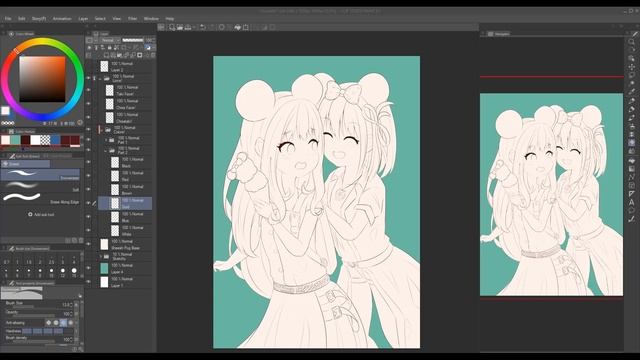Screen dimensions: 640x360
Task: Collapse the Colour layer folder
Action: [102, 130]
